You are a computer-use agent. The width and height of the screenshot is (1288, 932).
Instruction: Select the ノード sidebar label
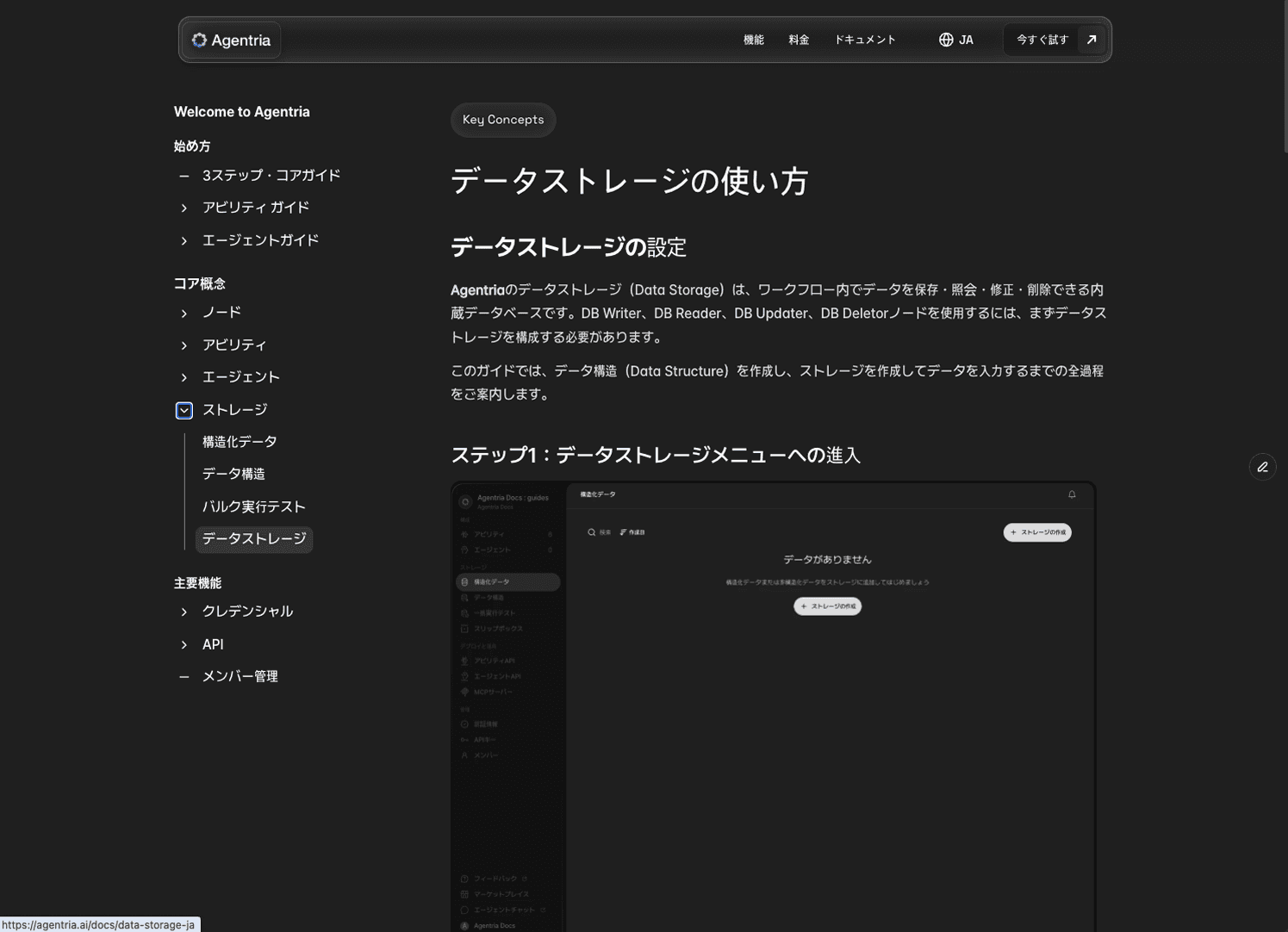pyautogui.click(x=221, y=313)
